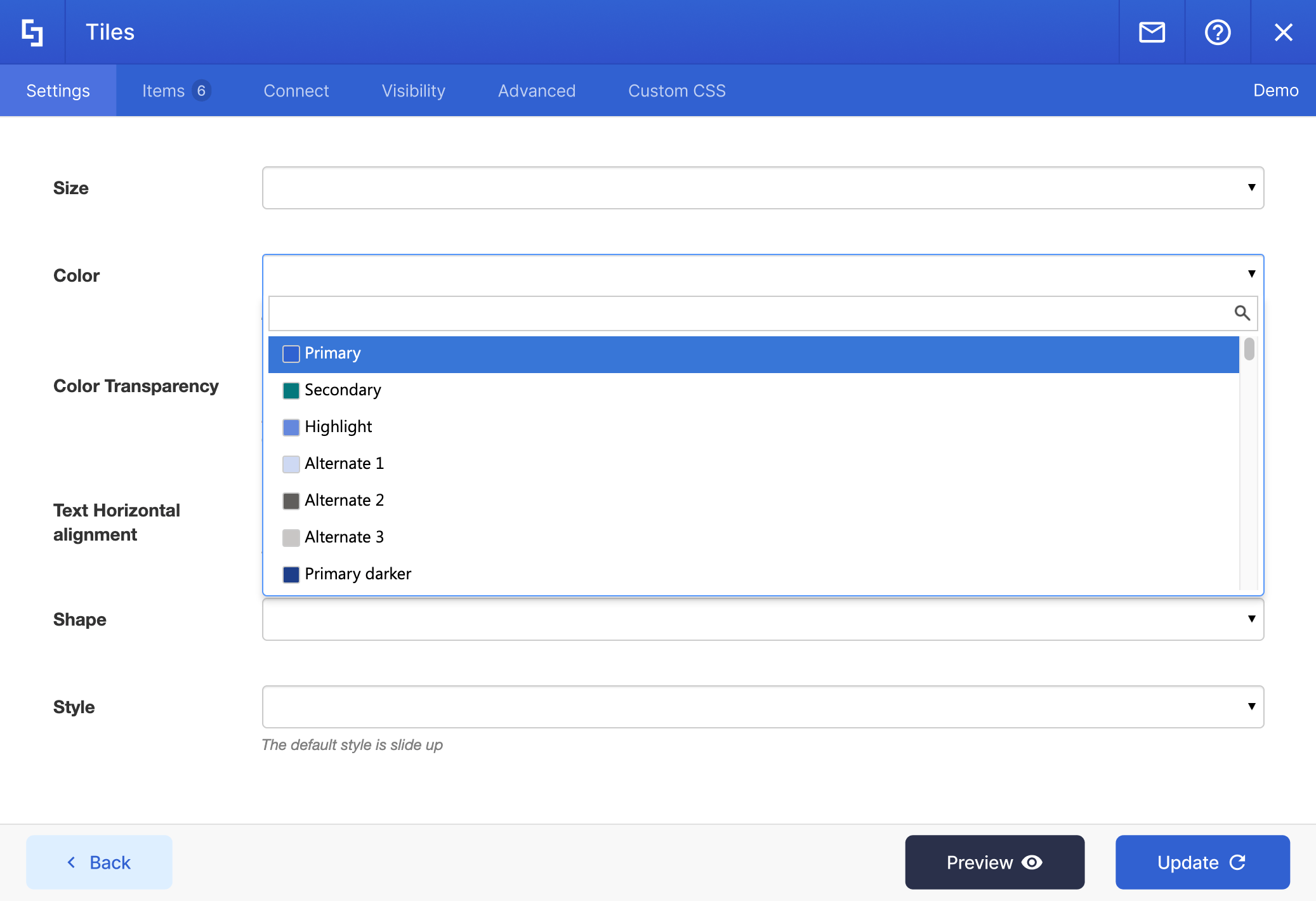Open the Custom CSS tab
1316x901 pixels.
pyautogui.click(x=676, y=91)
